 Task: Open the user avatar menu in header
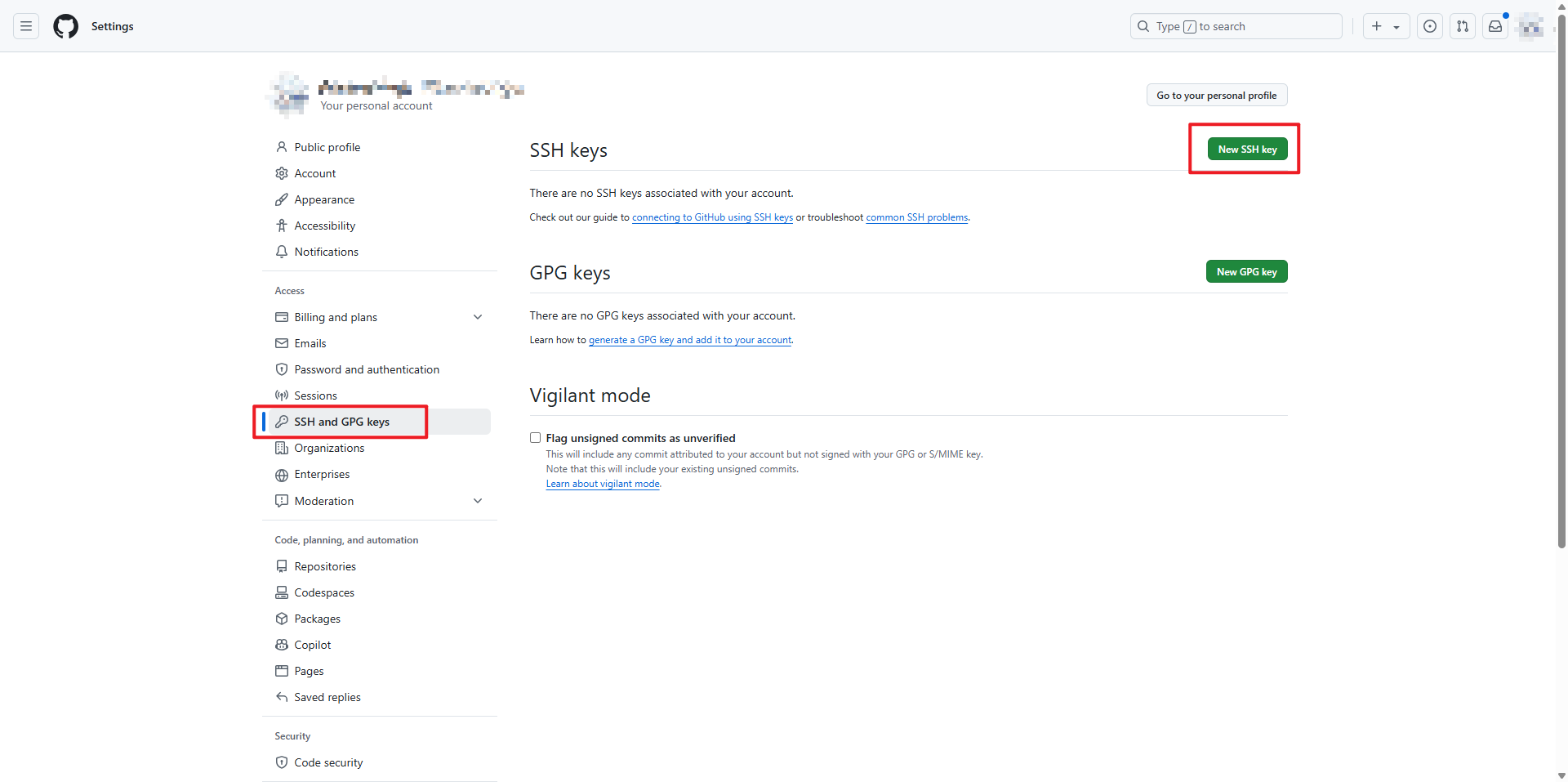coord(1530,26)
